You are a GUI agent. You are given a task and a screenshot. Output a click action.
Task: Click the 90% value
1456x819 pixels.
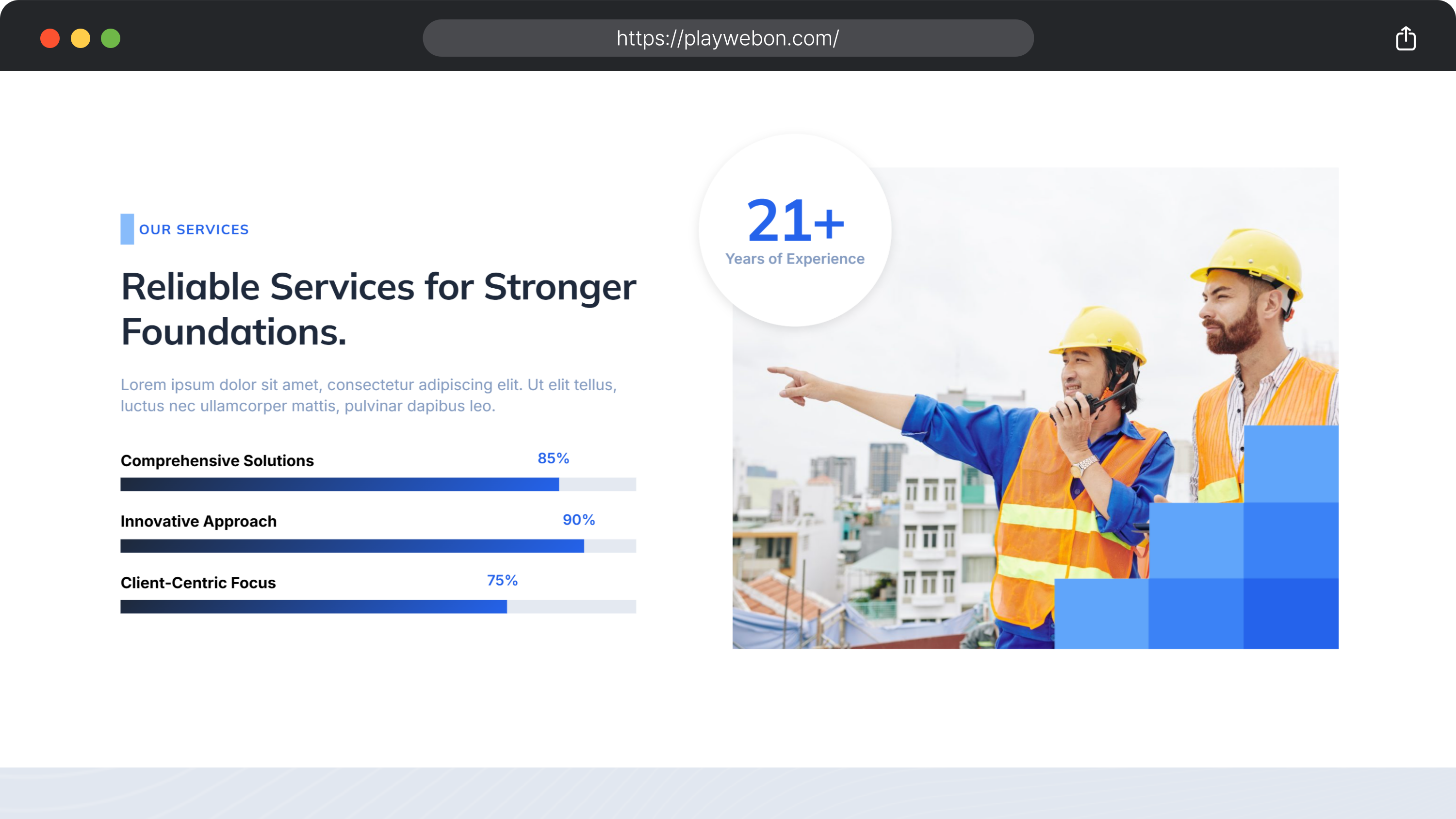tap(579, 520)
